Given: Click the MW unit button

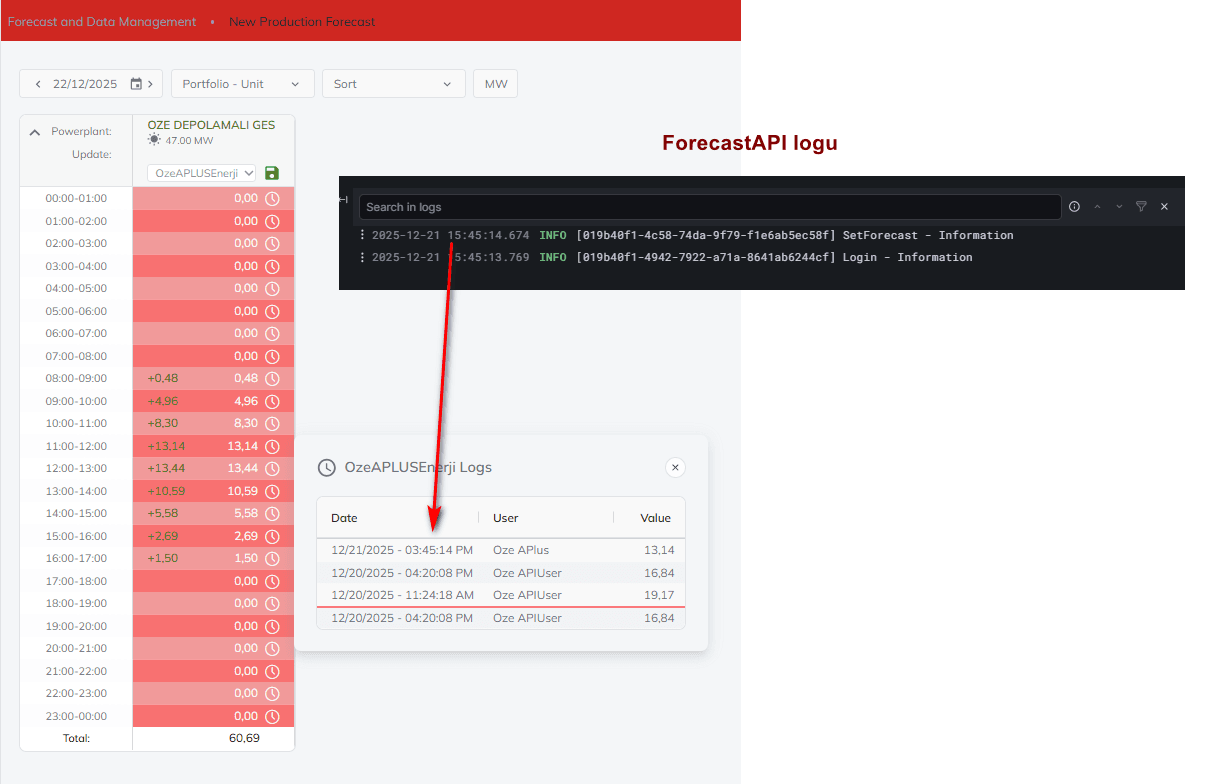Looking at the screenshot, I should click(x=495, y=84).
